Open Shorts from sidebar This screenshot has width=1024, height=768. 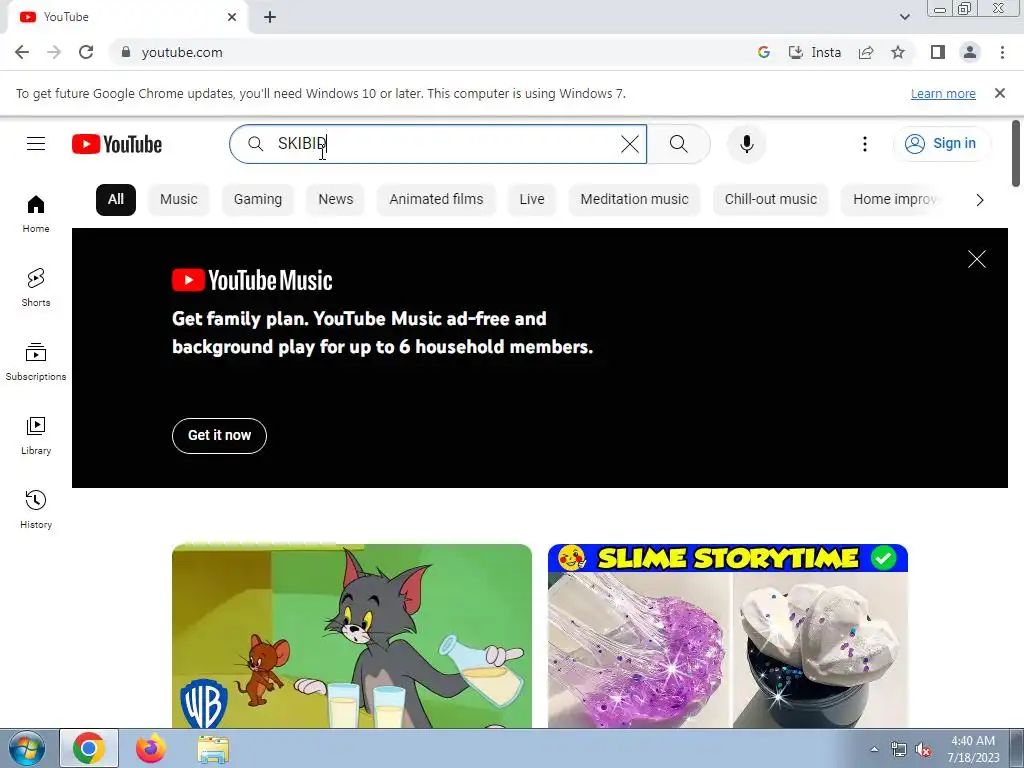36,287
